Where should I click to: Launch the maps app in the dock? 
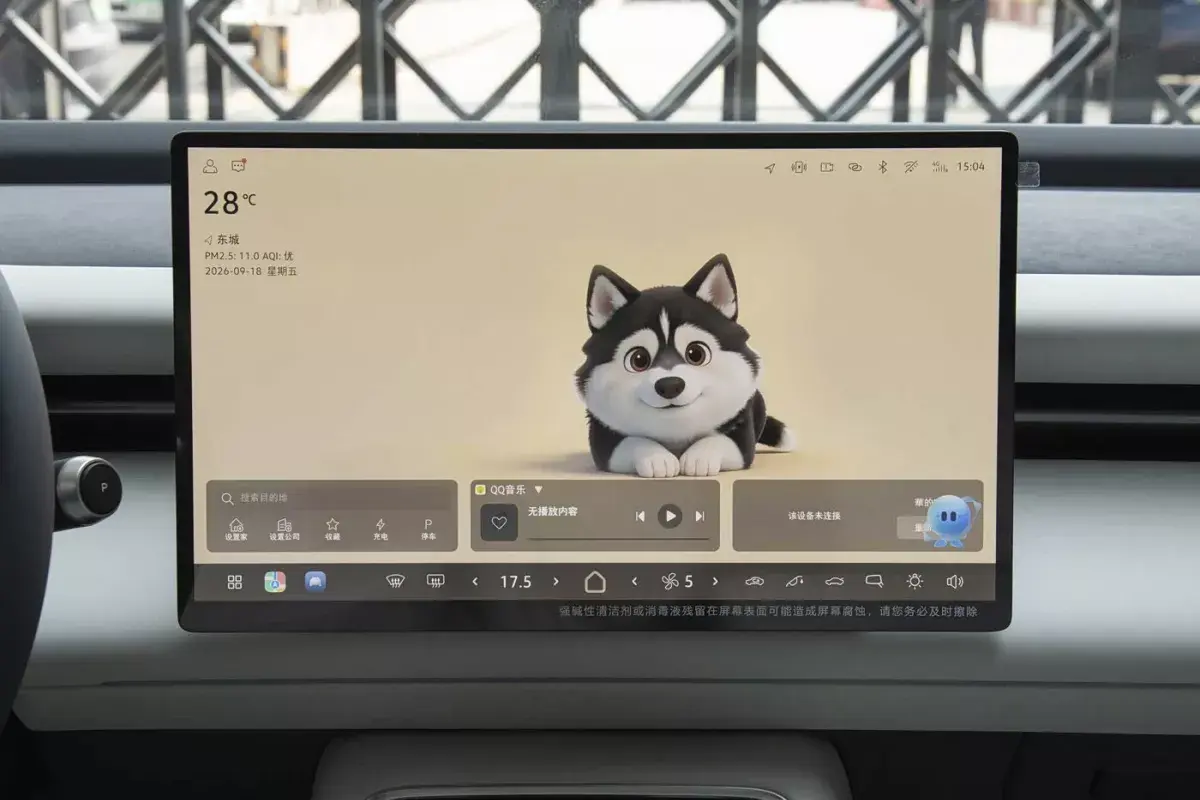click(x=275, y=582)
